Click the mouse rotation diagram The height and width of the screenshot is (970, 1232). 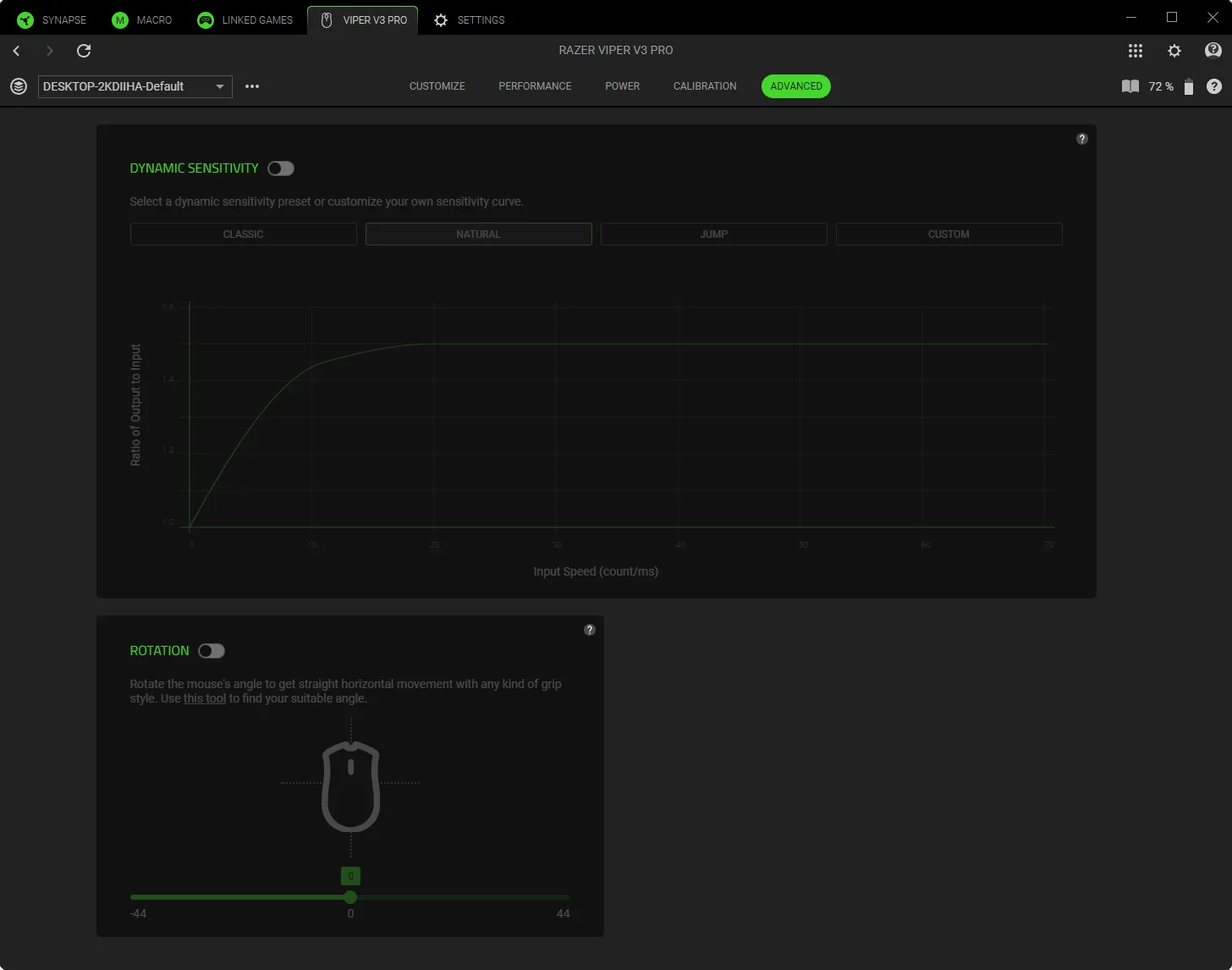(x=351, y=786)
